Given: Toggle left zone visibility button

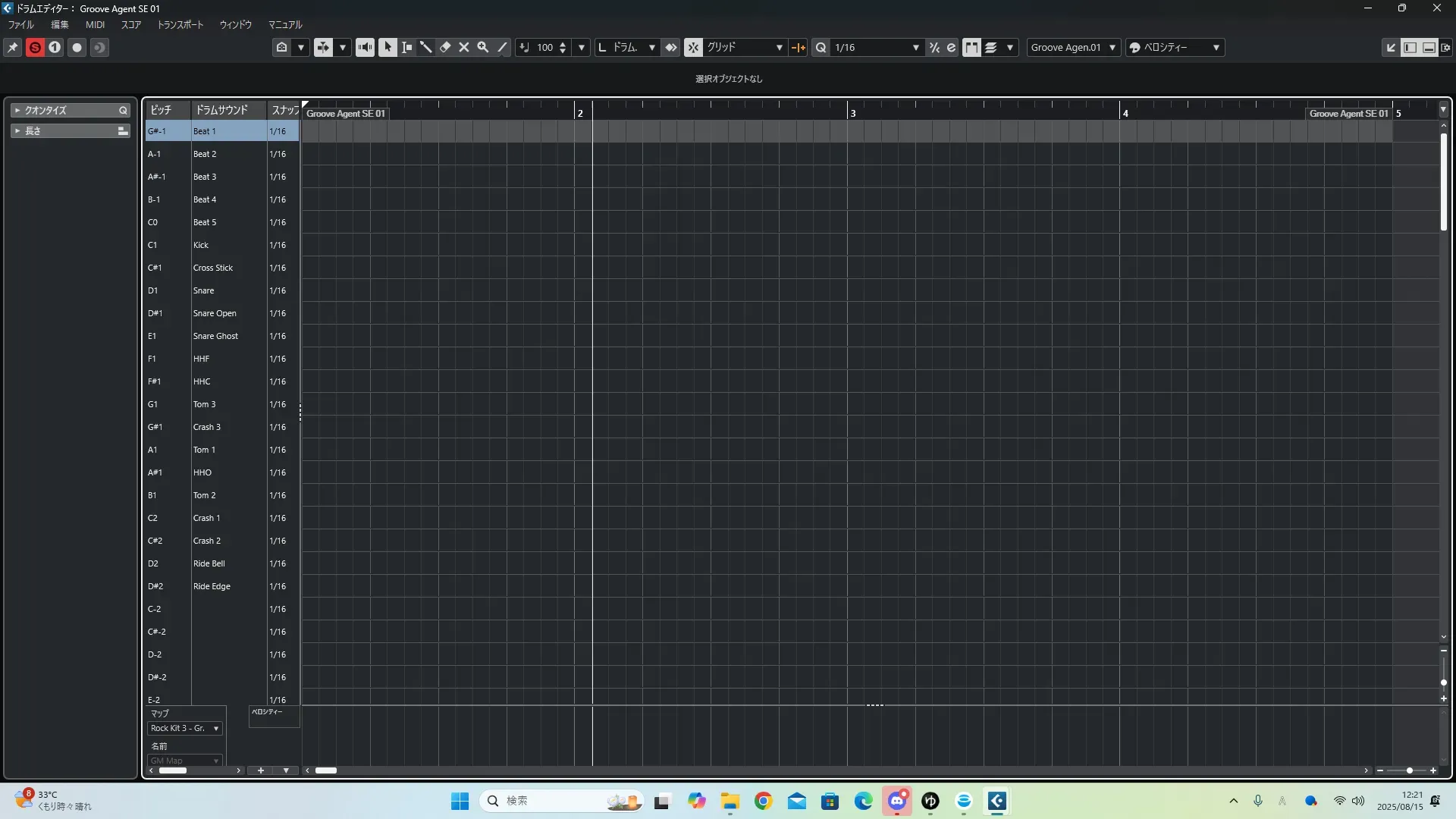Looking at the screenshot, I should (x=1410, y=47).
